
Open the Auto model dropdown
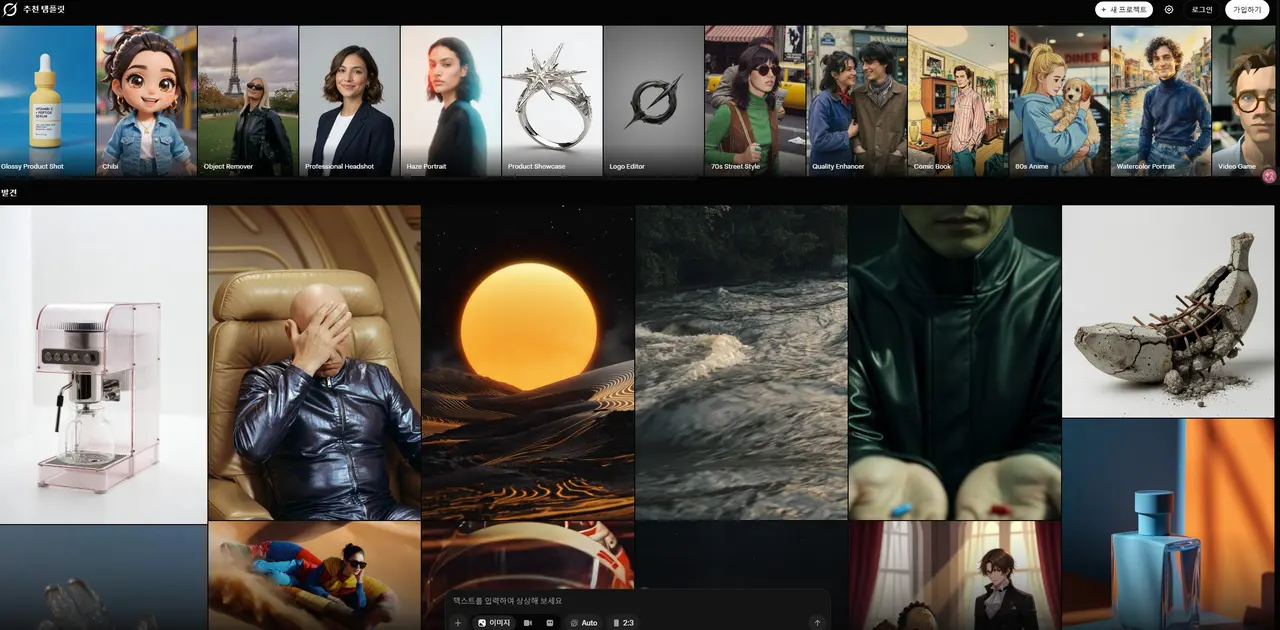[x=584, y=623]
